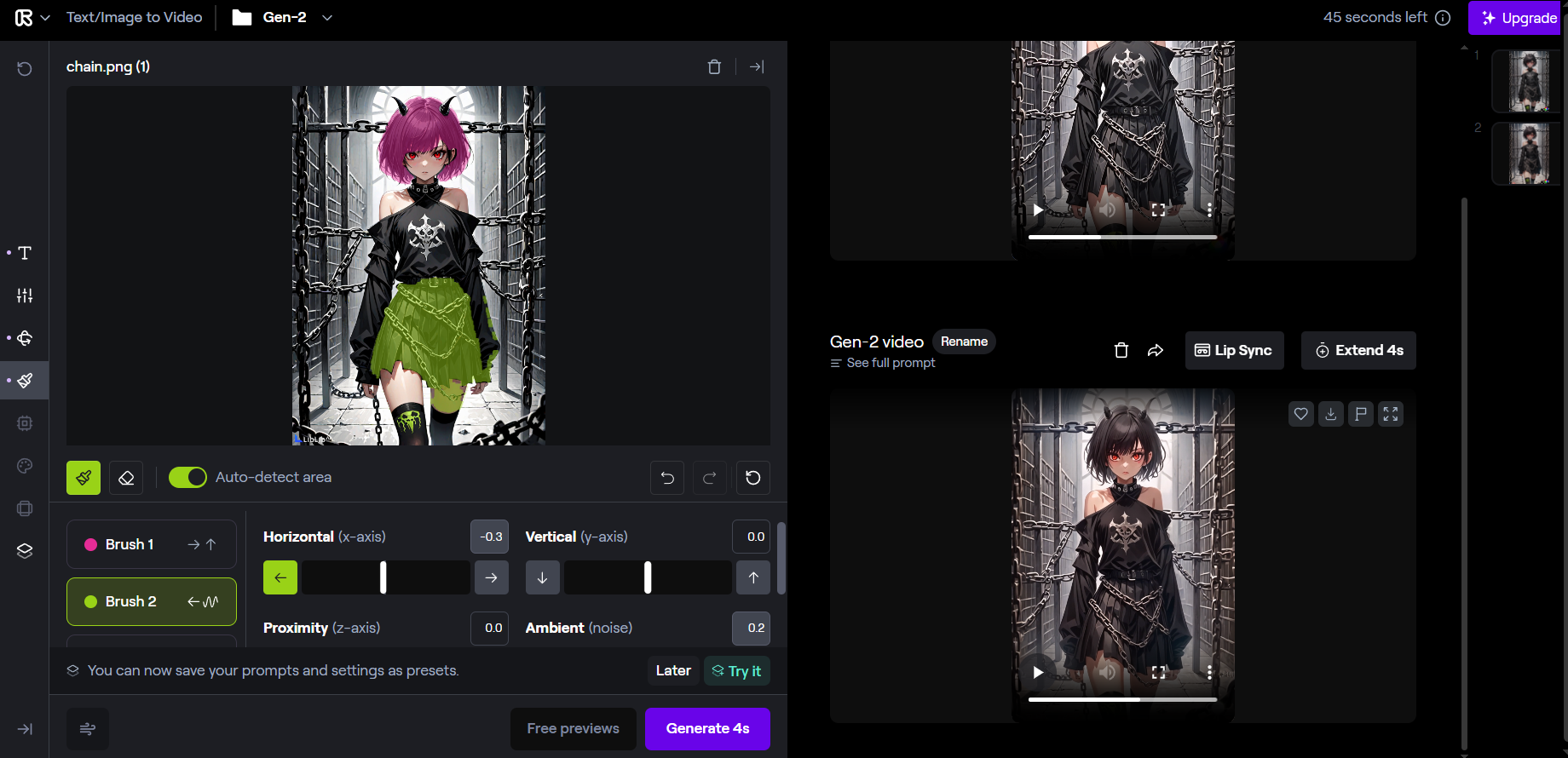Open general settings sliders icon in sidebar
1568x758 pixels.
click(x=25, y=296)
